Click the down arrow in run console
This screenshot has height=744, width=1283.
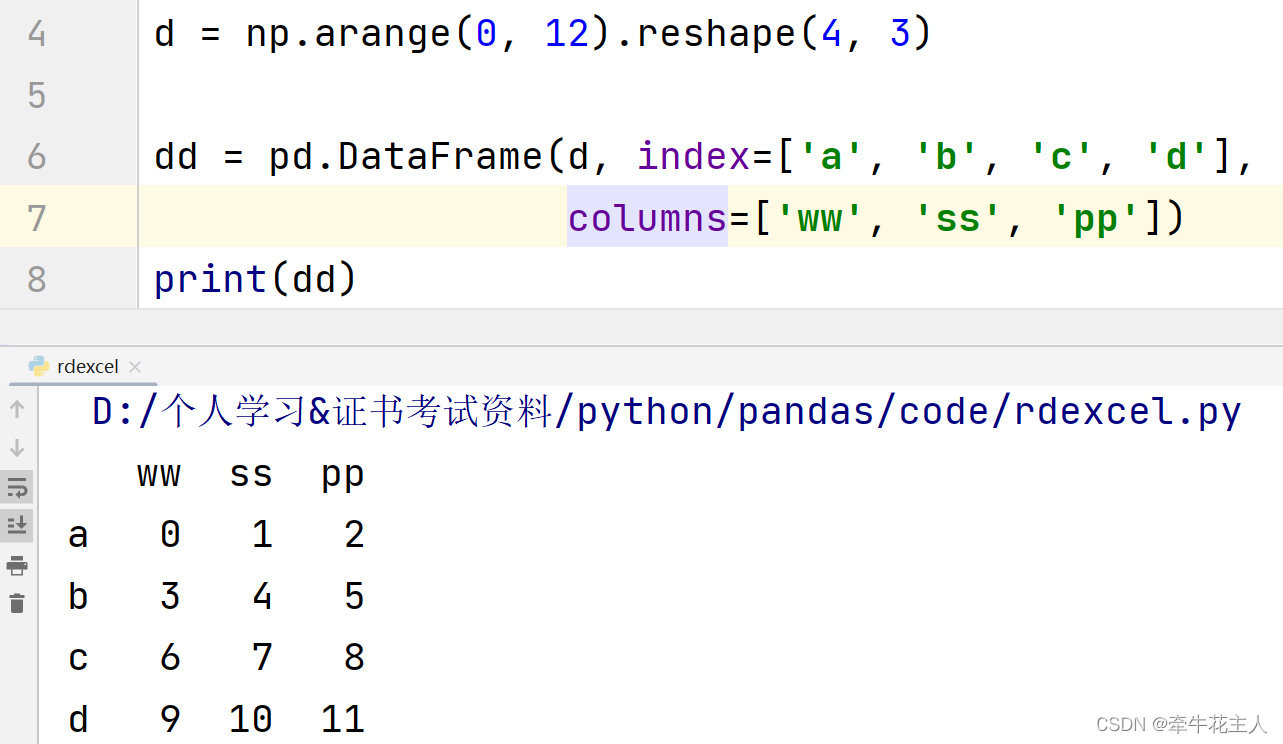point(17,448)
